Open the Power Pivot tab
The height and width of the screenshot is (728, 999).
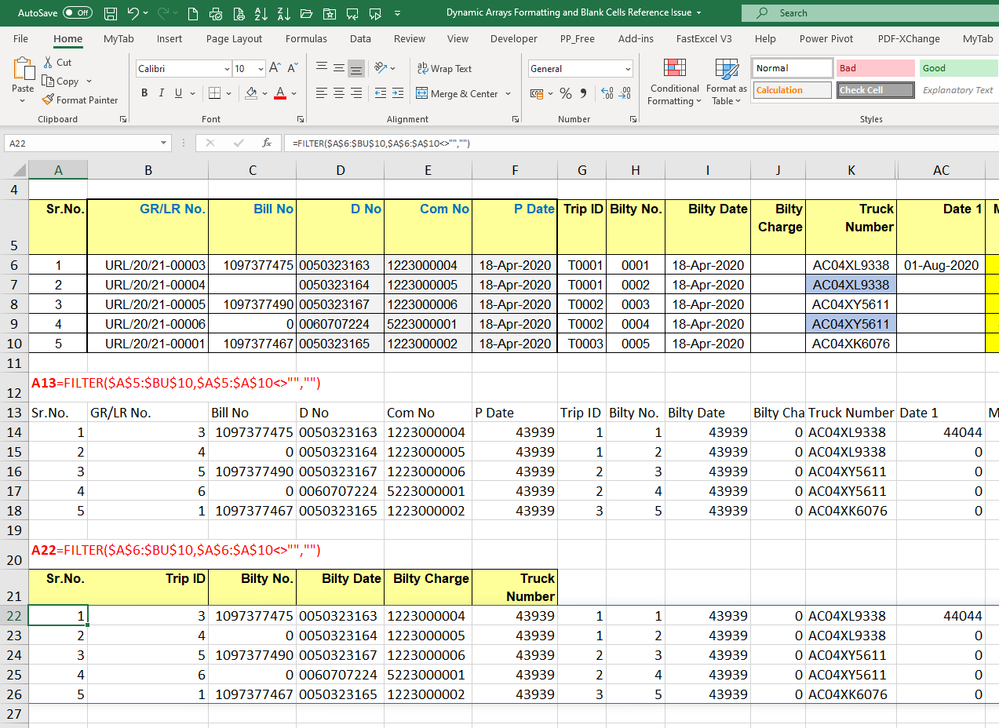(826, 39)
